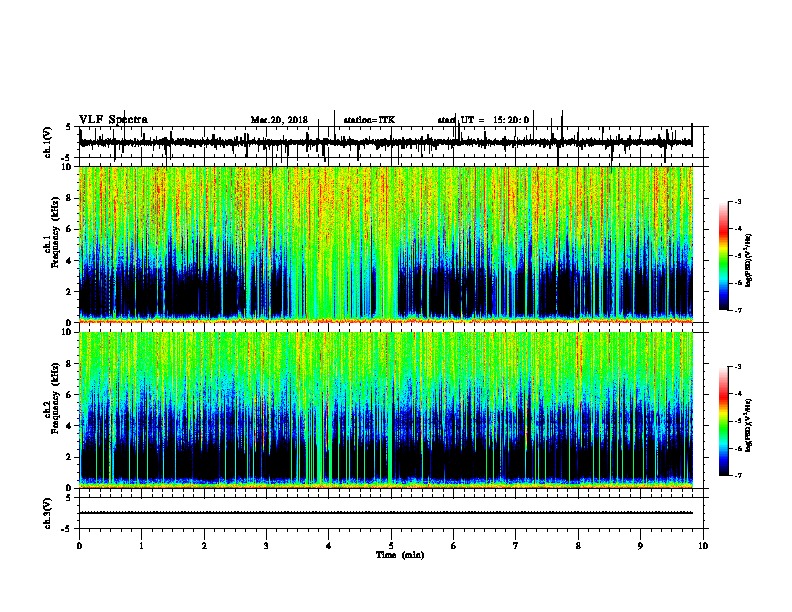Click time axis tick label '3'
Viewport: 792px width, 612px height.
coord(266,546)
